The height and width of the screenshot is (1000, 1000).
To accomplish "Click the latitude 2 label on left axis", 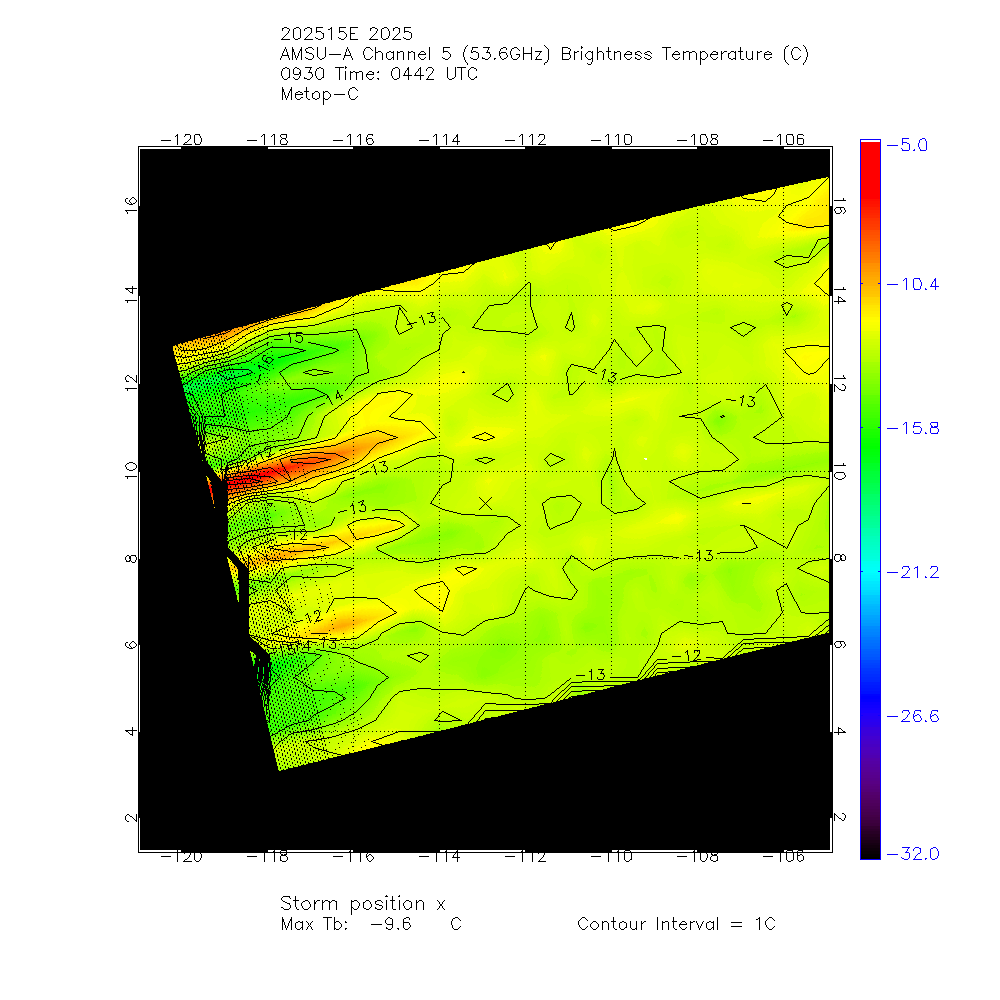I will coord(131,818).
